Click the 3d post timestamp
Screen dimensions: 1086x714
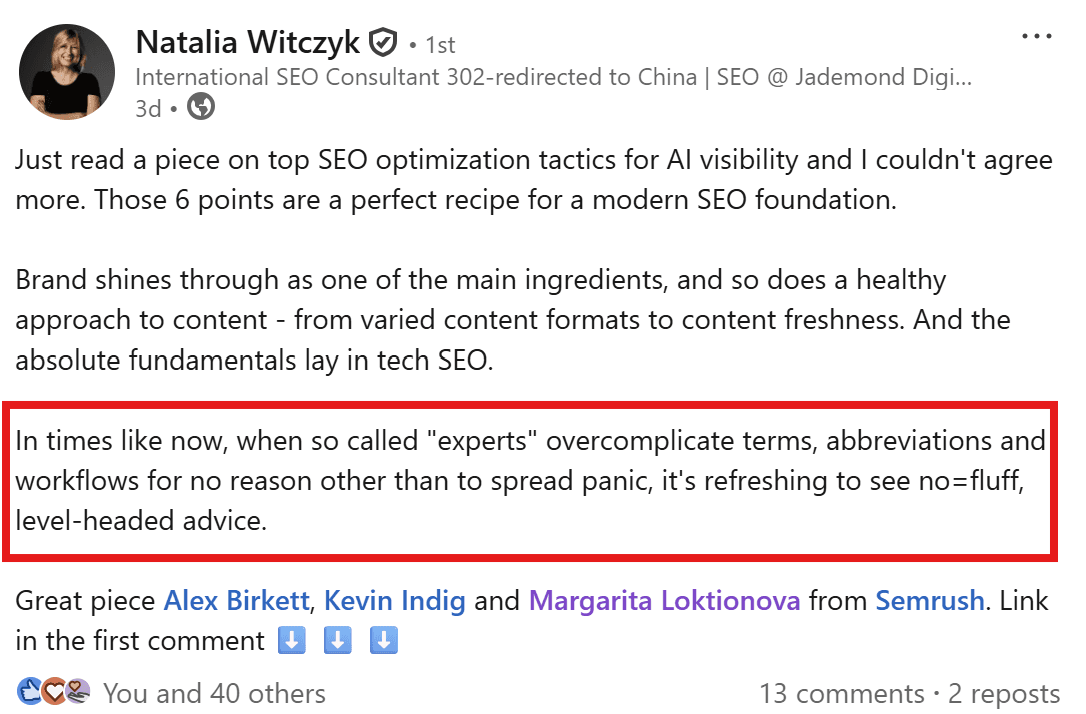pos(148,108)
